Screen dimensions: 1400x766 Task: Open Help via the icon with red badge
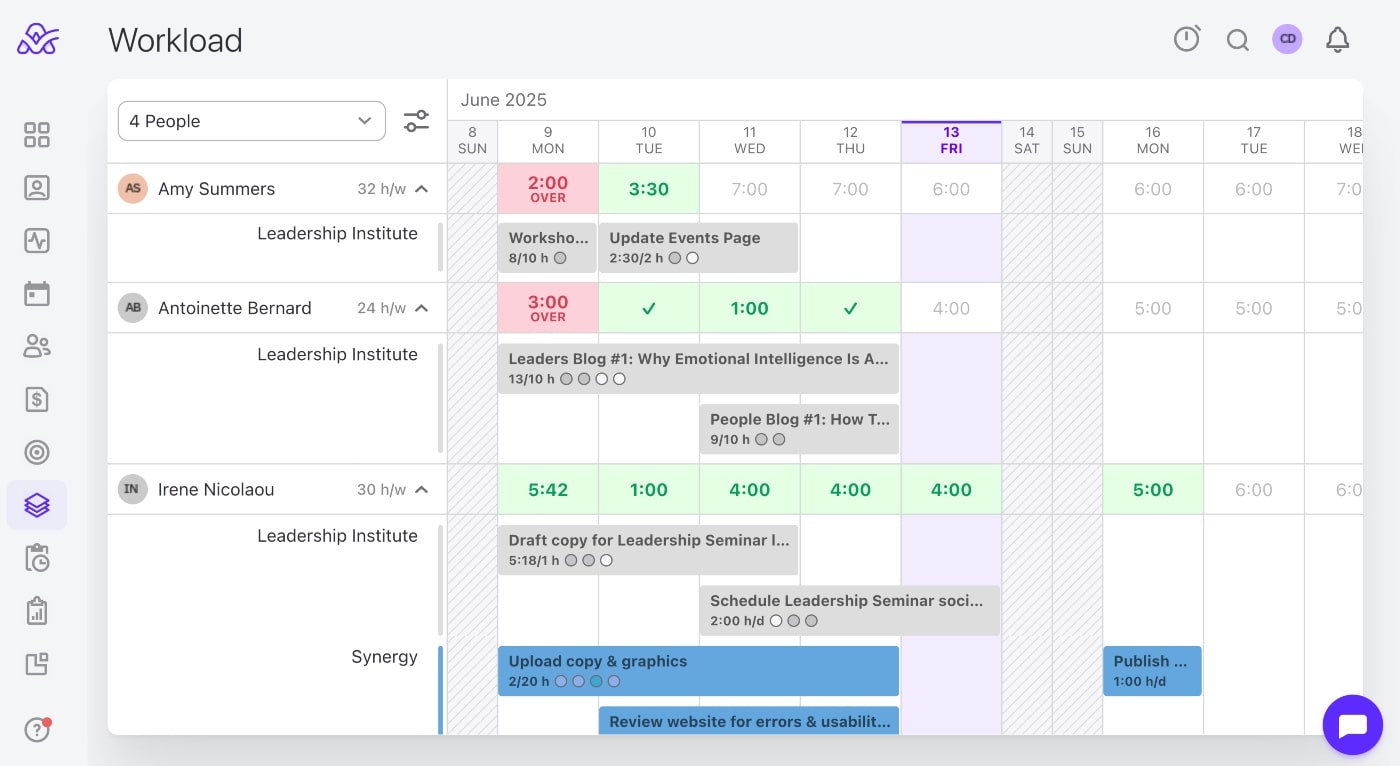(37, 730)
